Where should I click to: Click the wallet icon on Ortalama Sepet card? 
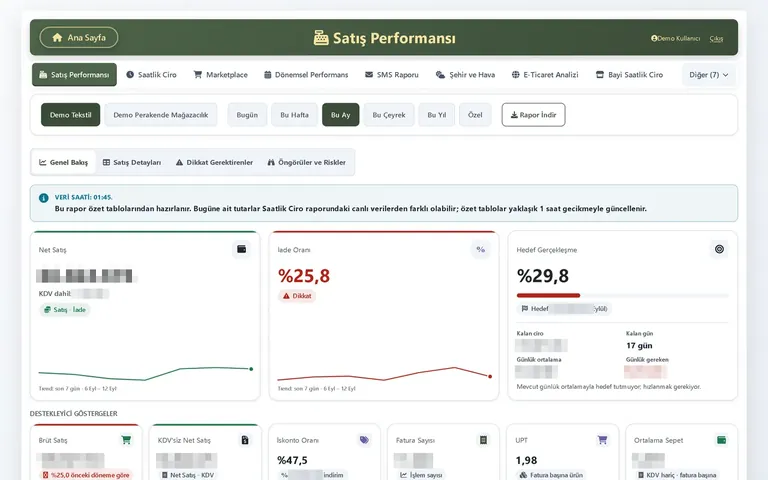tap(721, 440)
